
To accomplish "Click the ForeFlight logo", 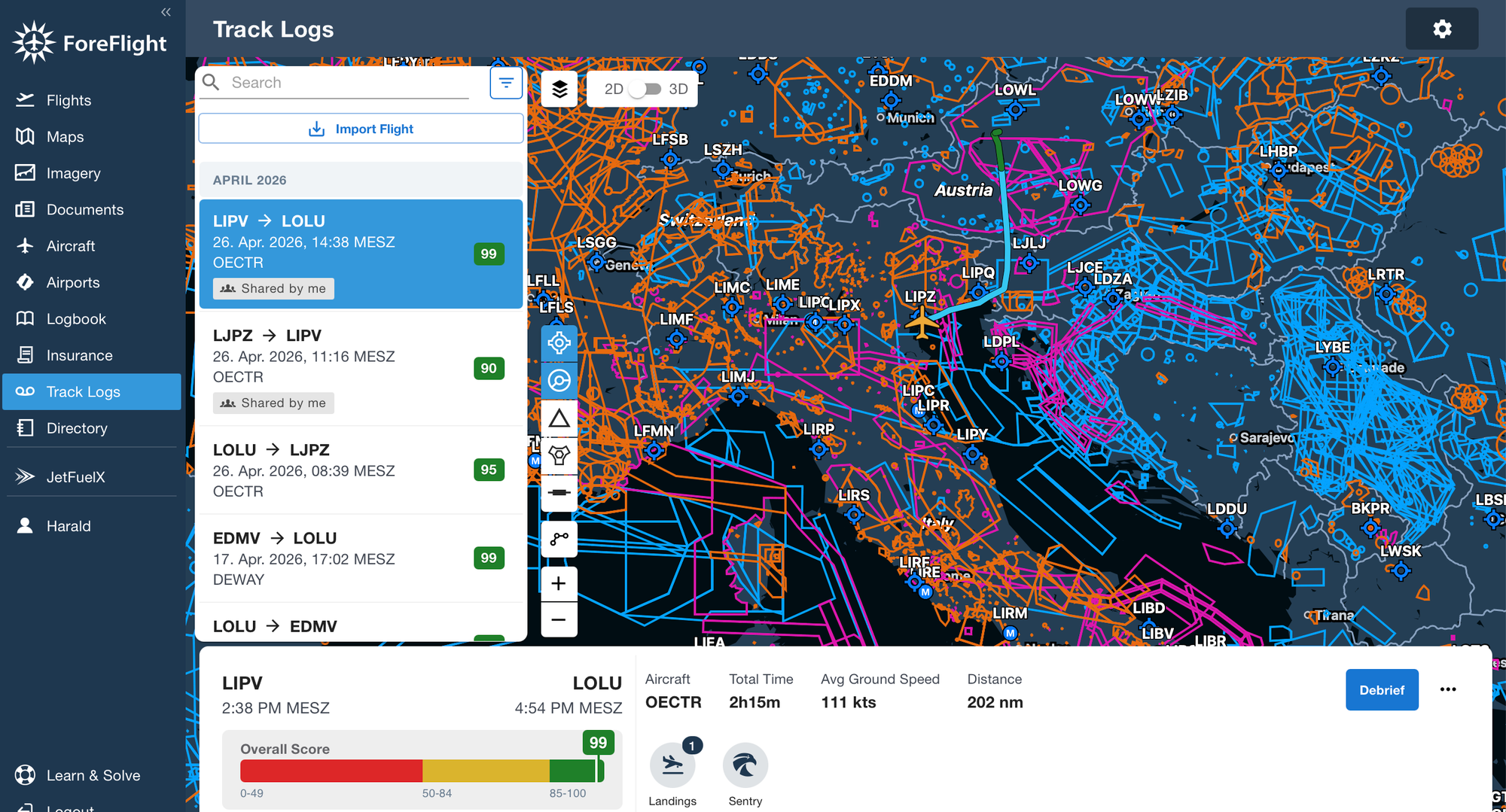I will (x=90, y=43).
